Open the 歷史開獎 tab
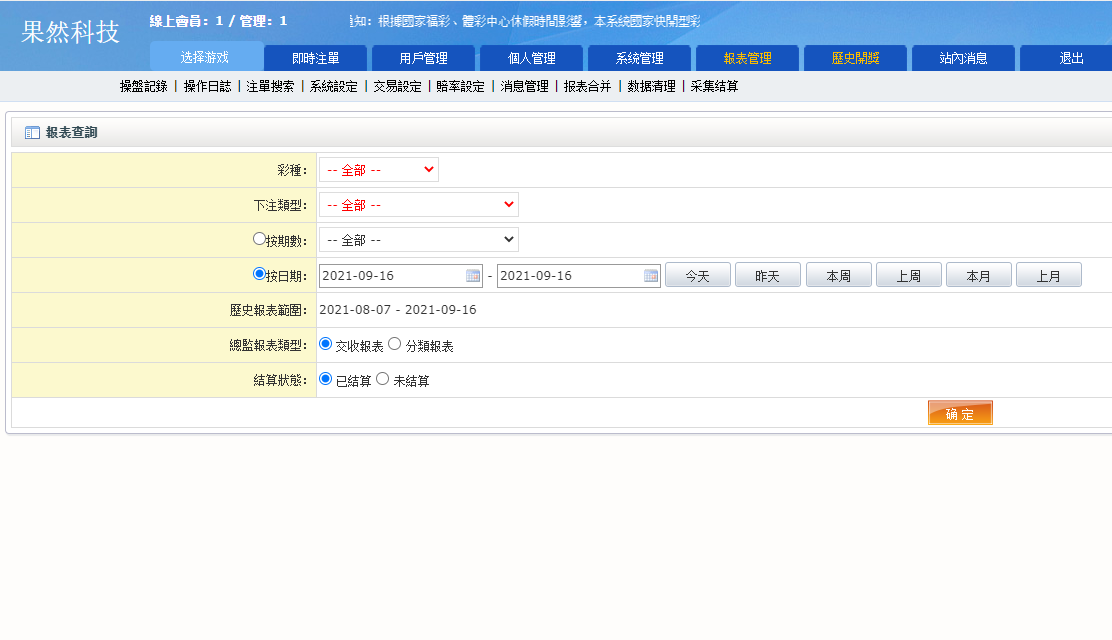This screenshot has width=1112, height=640. pos(855,58)
